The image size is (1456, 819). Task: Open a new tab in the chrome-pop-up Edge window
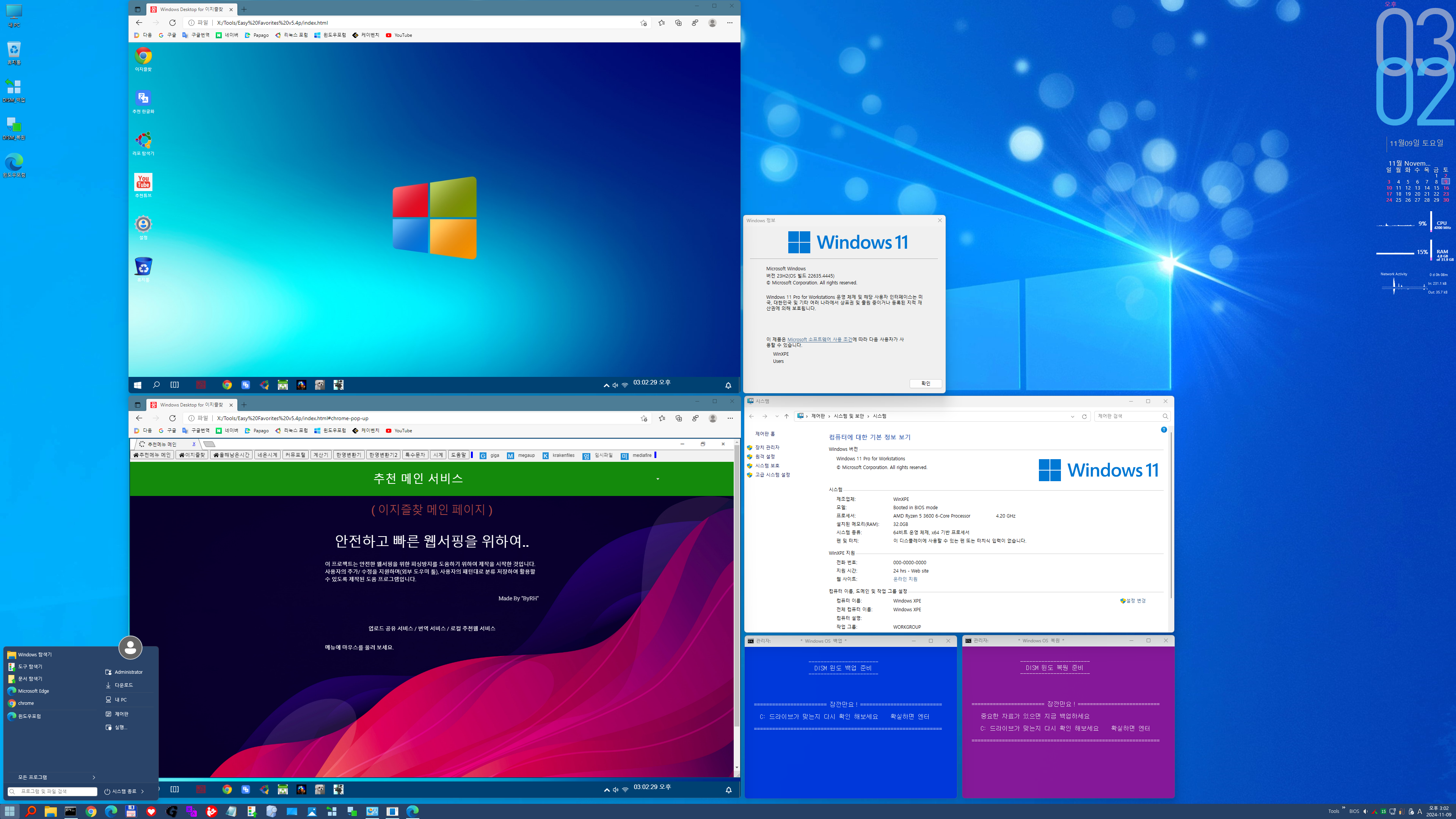pos(244,405)
